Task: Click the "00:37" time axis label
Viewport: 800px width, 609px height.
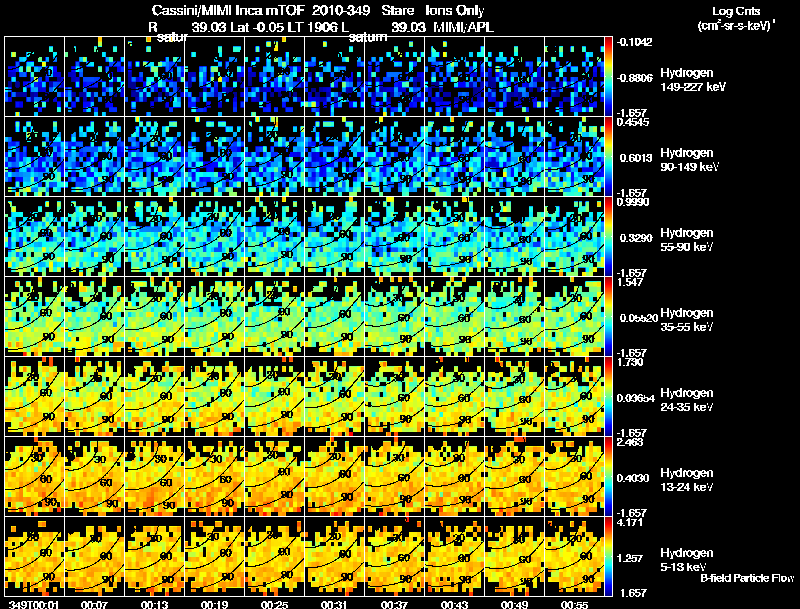Action: [x=394, y=604]
